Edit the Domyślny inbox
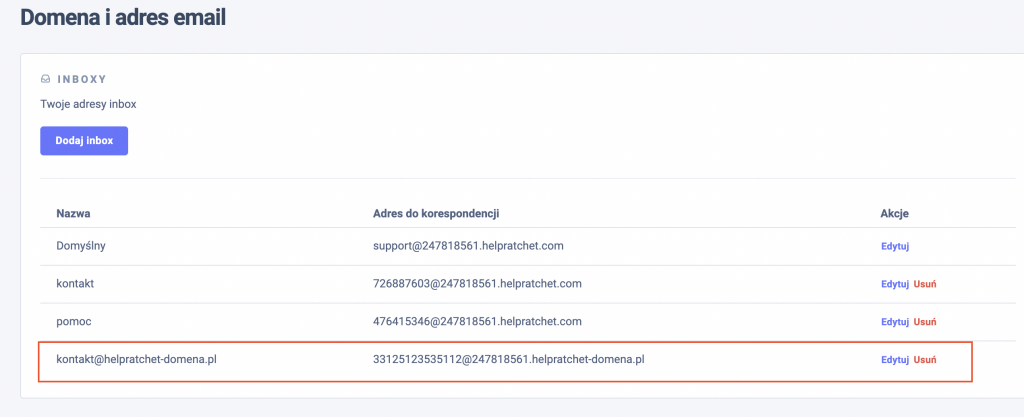The height and width of the screenshot is (417, 1024). [x=894, y=246]
